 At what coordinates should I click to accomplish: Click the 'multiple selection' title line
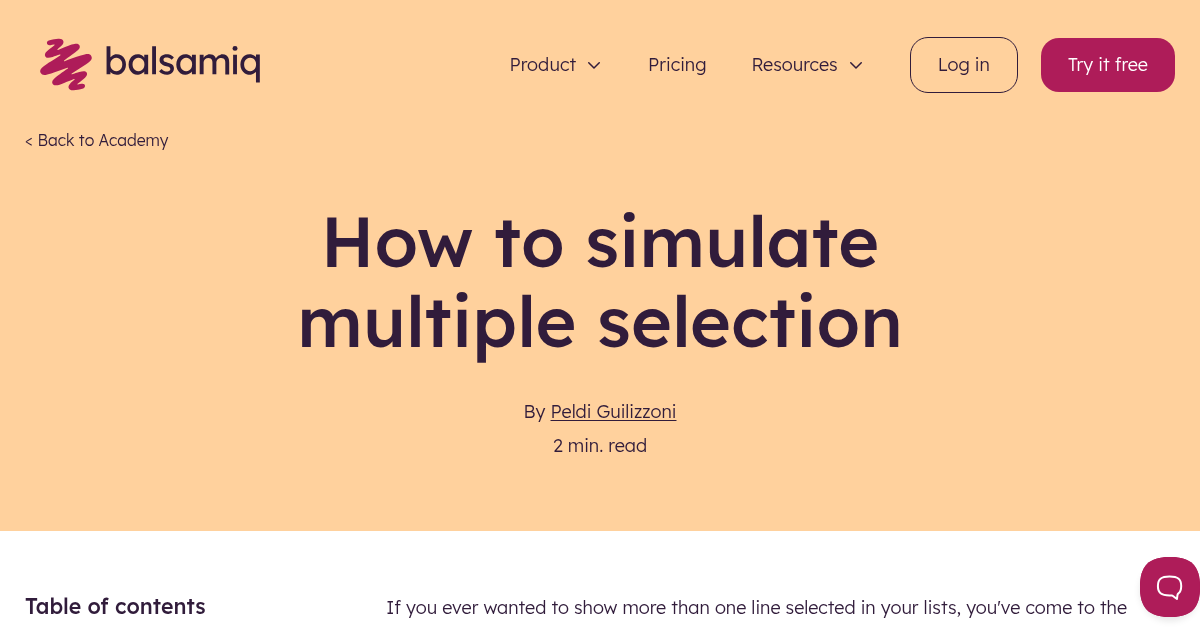[600, 322]
